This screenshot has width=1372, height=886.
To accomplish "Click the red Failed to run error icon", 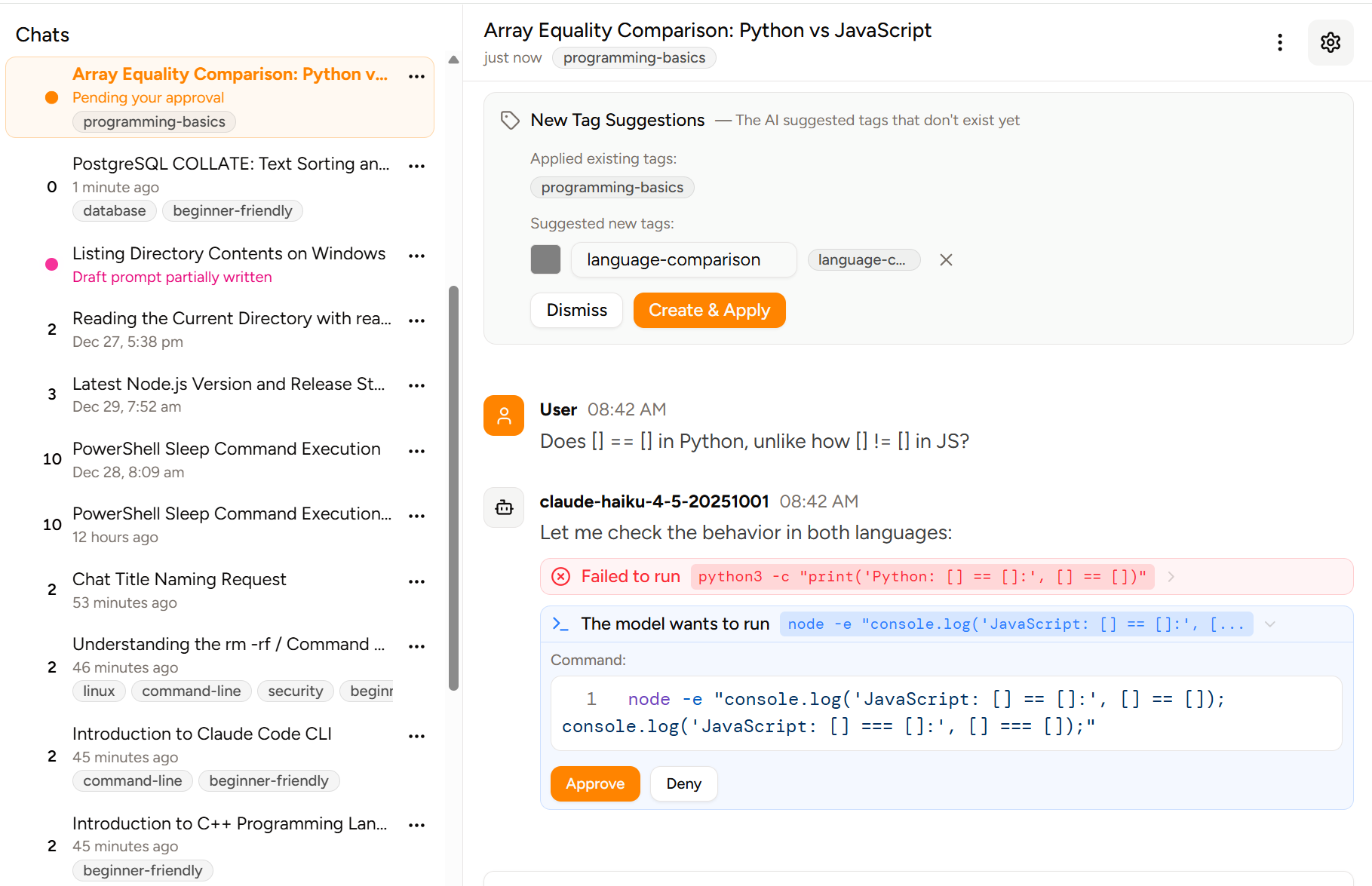I will coord(560,576).
